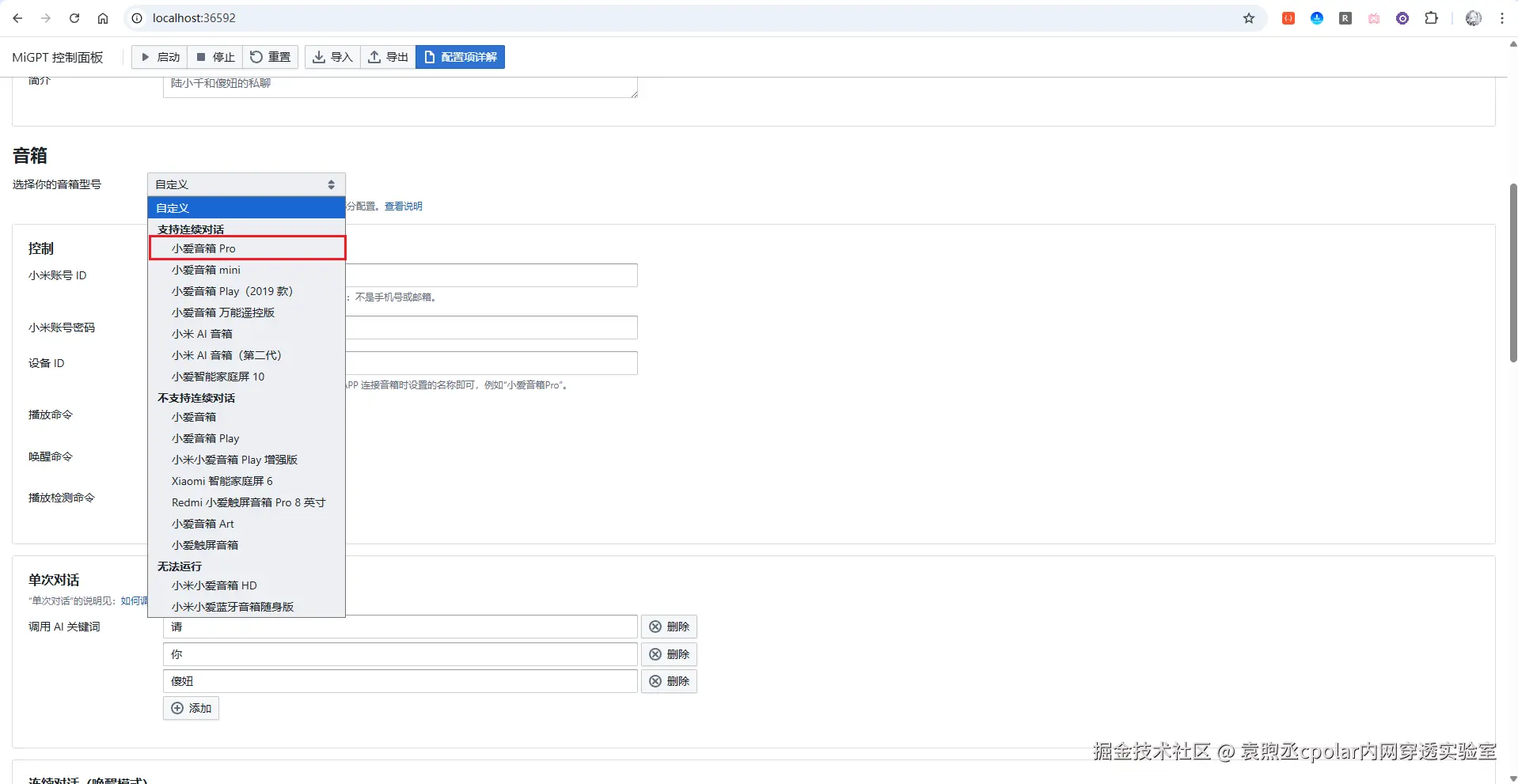Viewport: 1518px width, 784px height.
Task: Select 小米小爱蓝牙音箱随身版 option
Action: [x=246, y=607]
